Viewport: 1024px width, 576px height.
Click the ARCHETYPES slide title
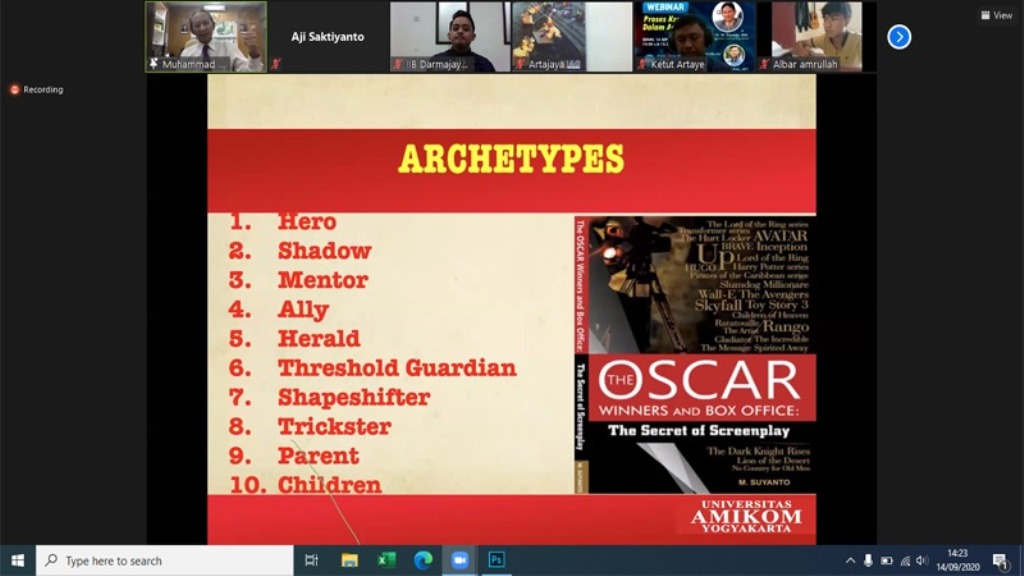tap(511, 160)
